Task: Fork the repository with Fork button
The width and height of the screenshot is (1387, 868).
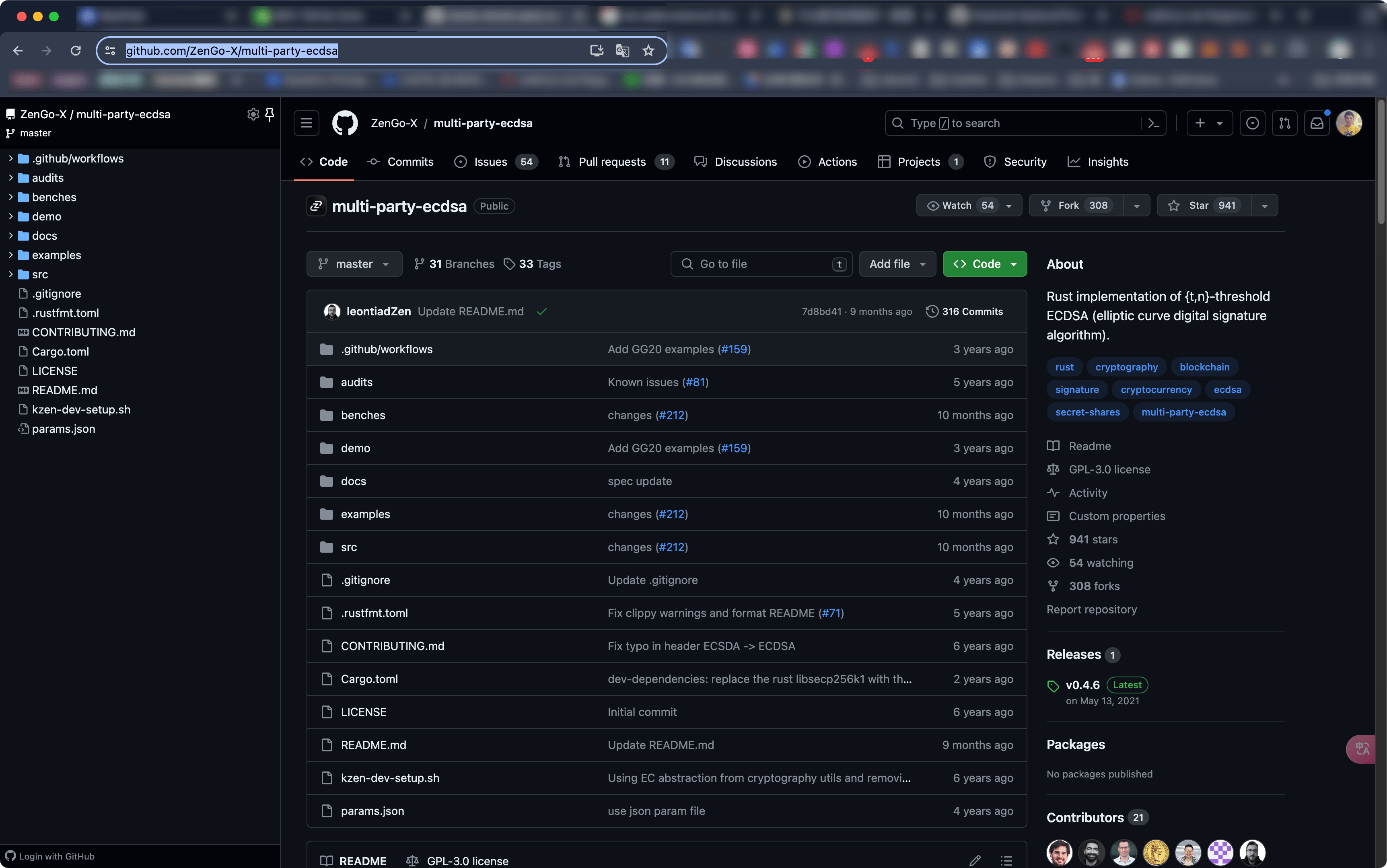Action: pyautogui.click(x=1077, y=206)
